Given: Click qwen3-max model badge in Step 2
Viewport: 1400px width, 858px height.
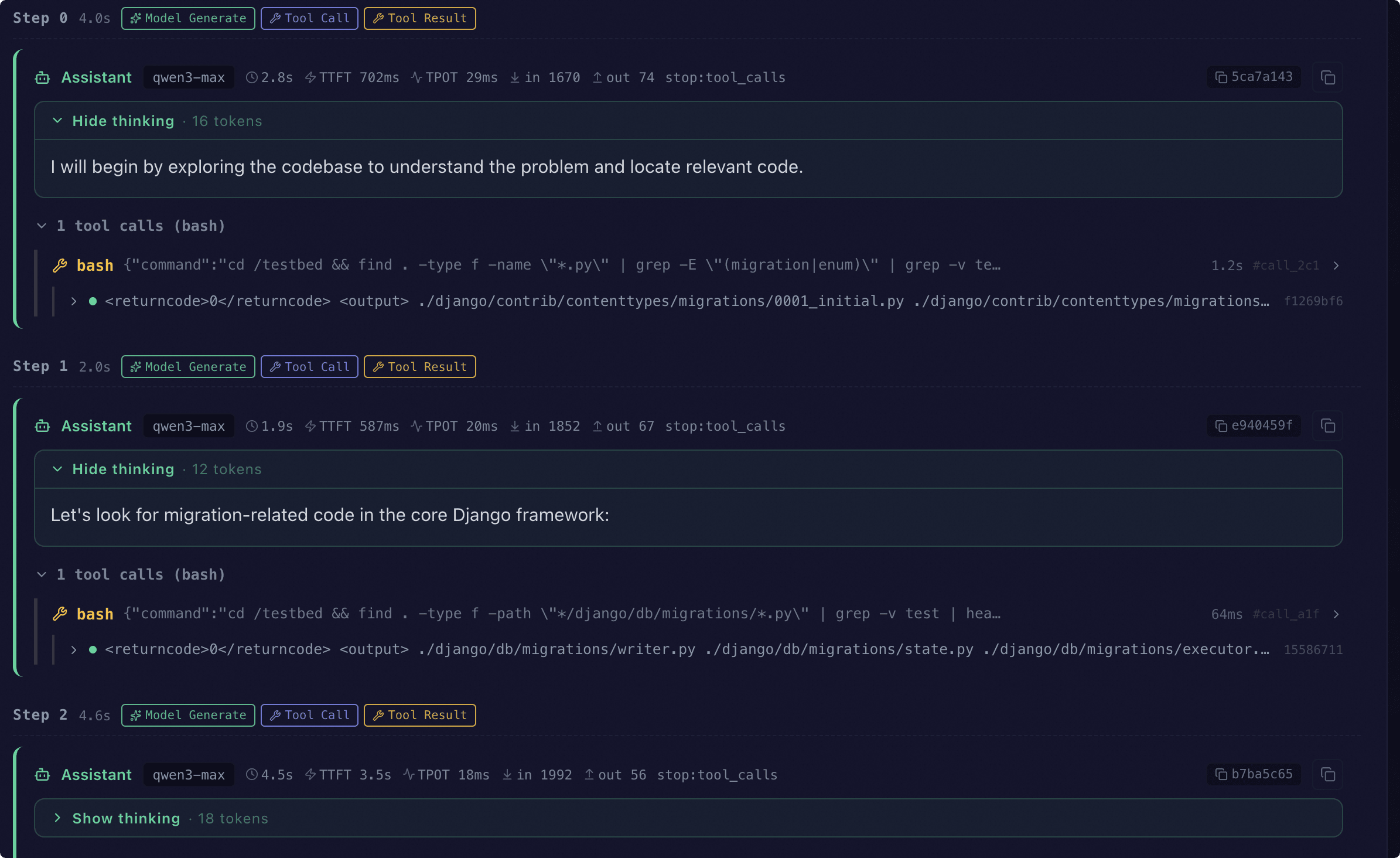Looking at the screenshot, I should (189, 775).
